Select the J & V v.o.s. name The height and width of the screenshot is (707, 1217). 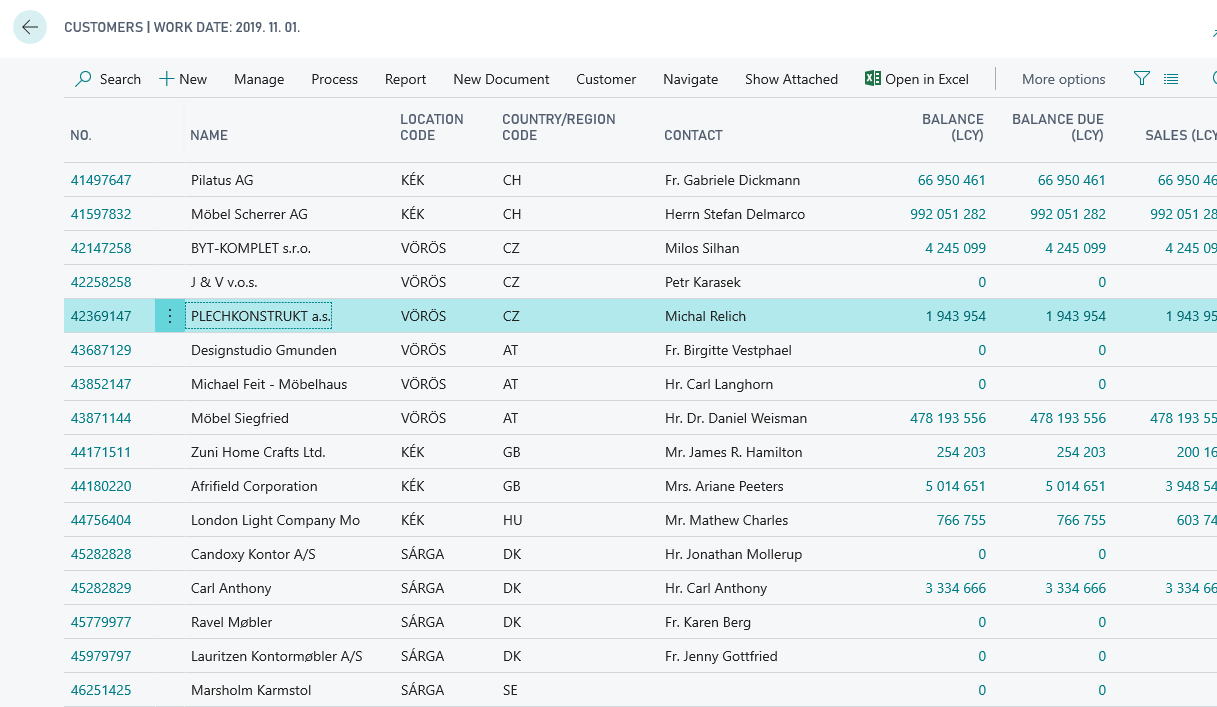pos(224,282)
